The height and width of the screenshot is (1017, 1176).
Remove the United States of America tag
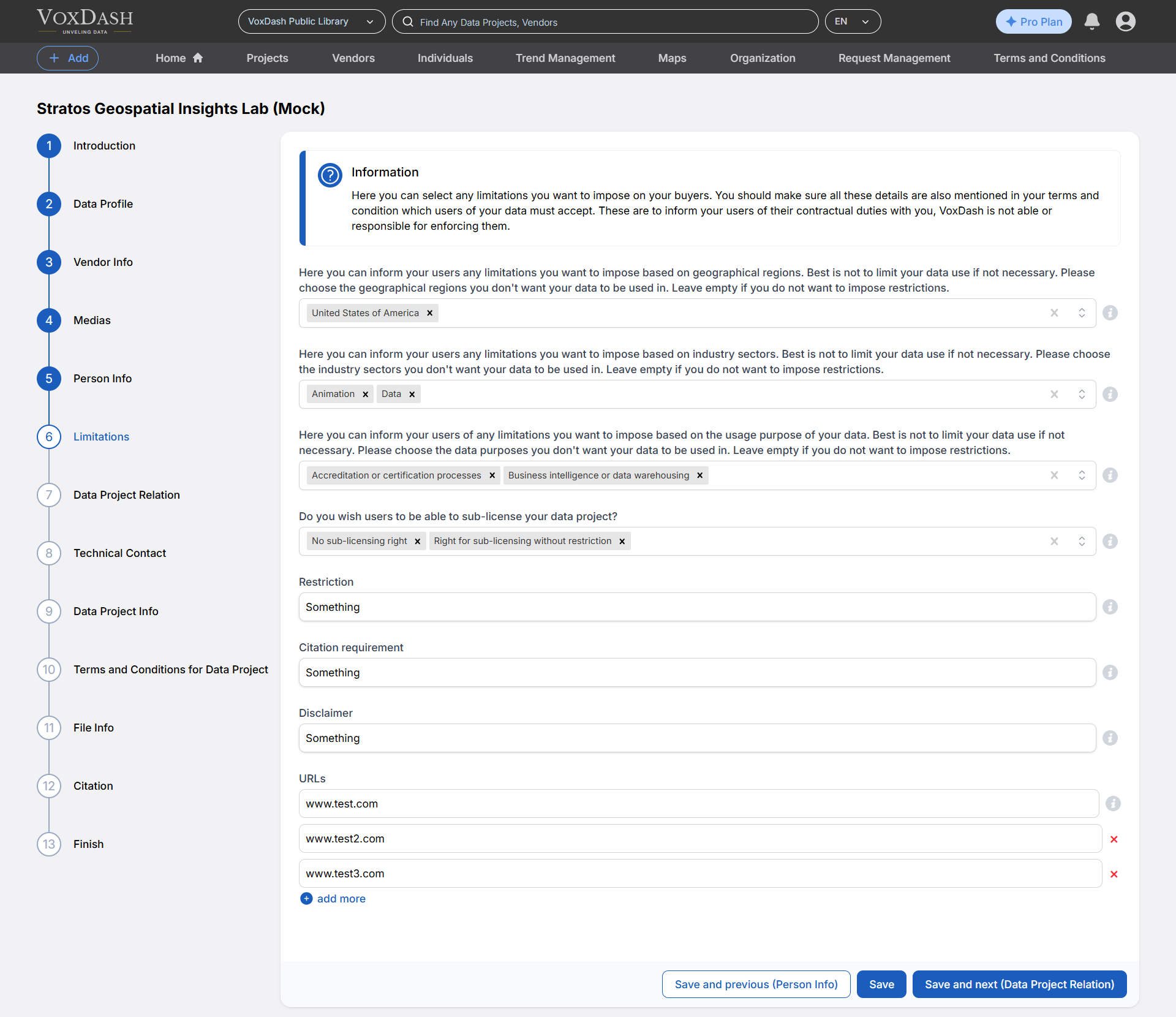430,313
